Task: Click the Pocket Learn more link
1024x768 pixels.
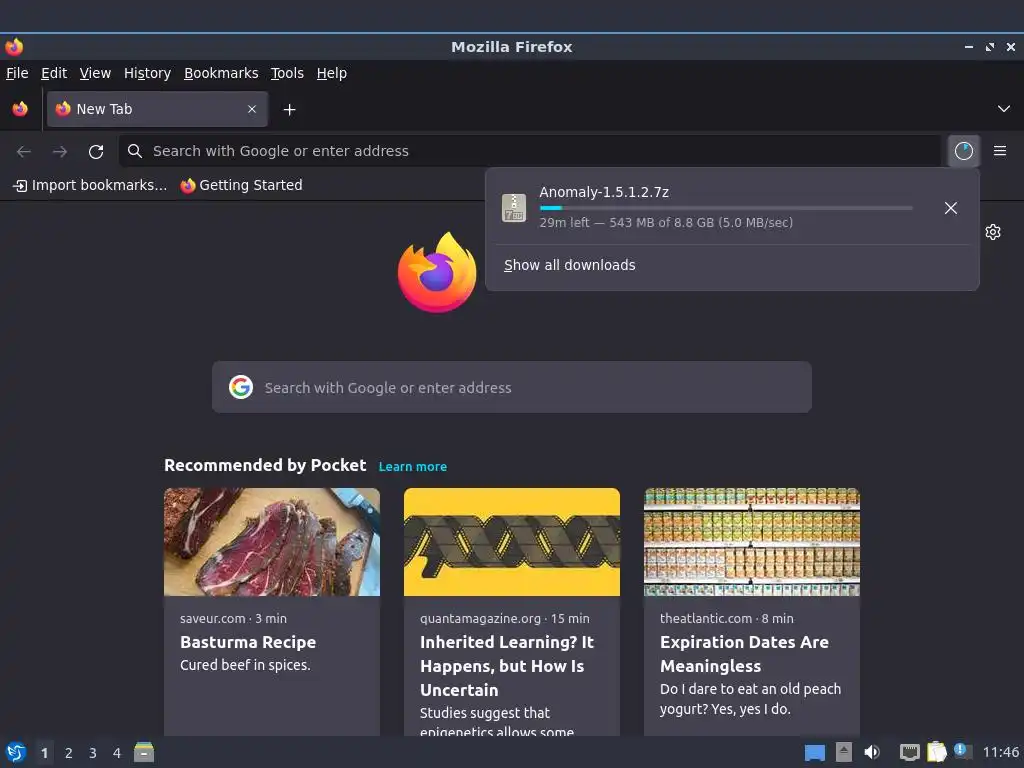Action: pos(413,466)
